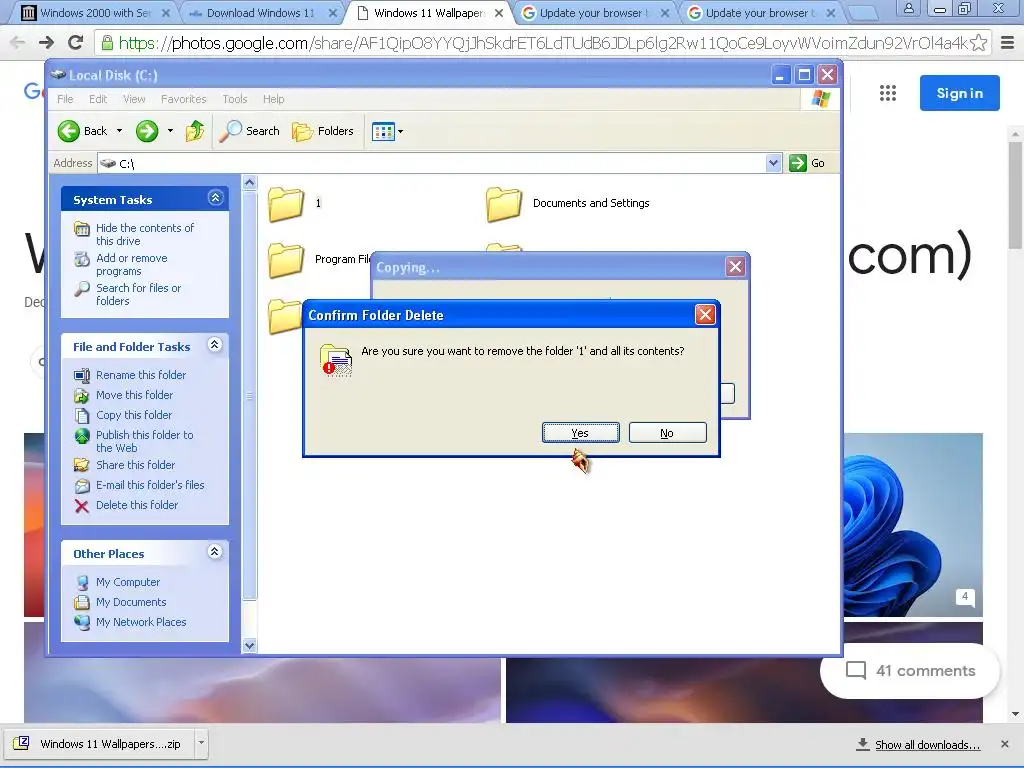
Task: Click the task pane scrollbar down arrow
Action: click(x=249, y=645)
